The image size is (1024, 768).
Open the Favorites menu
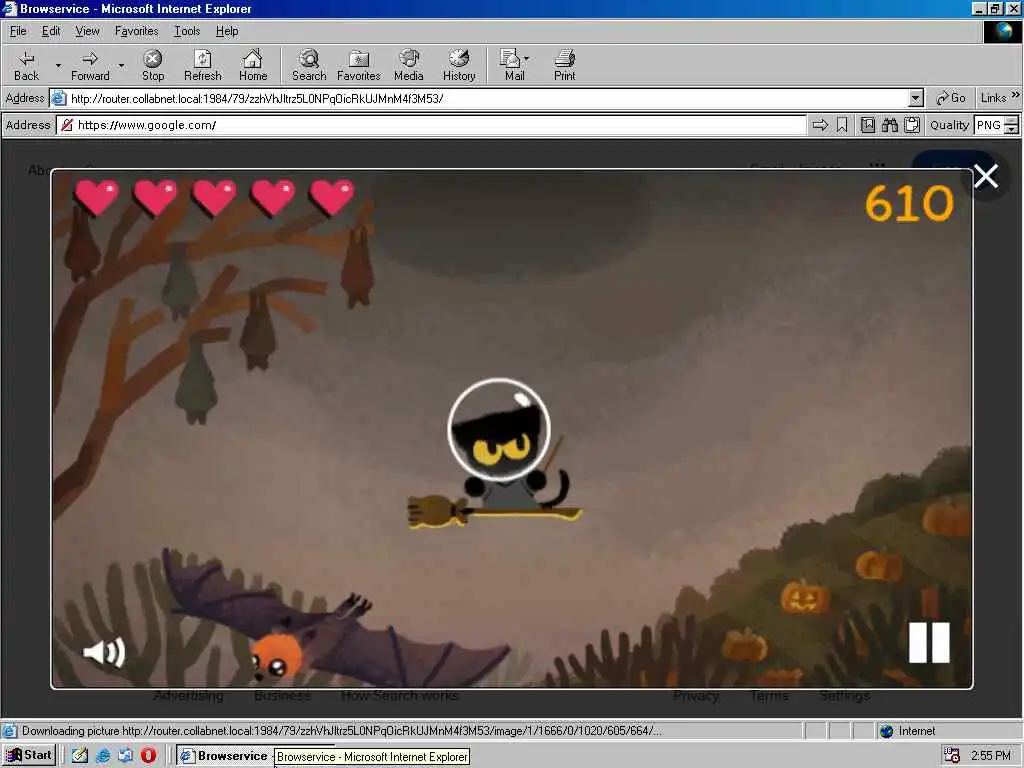tap(136, 31)
